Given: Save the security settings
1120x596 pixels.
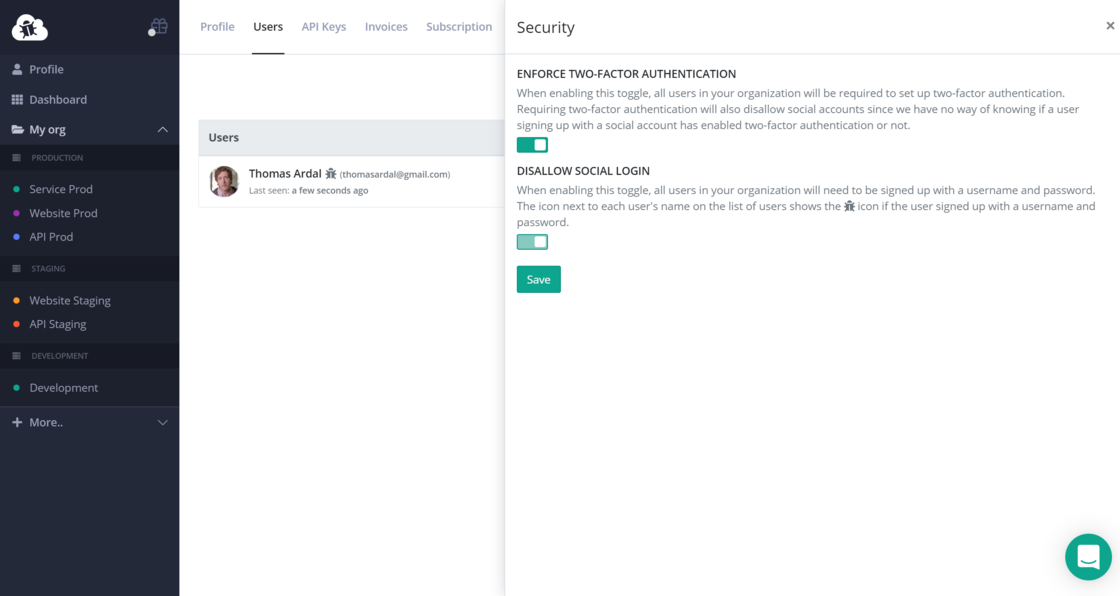Looking at the screenshot, I should point(539,279).
